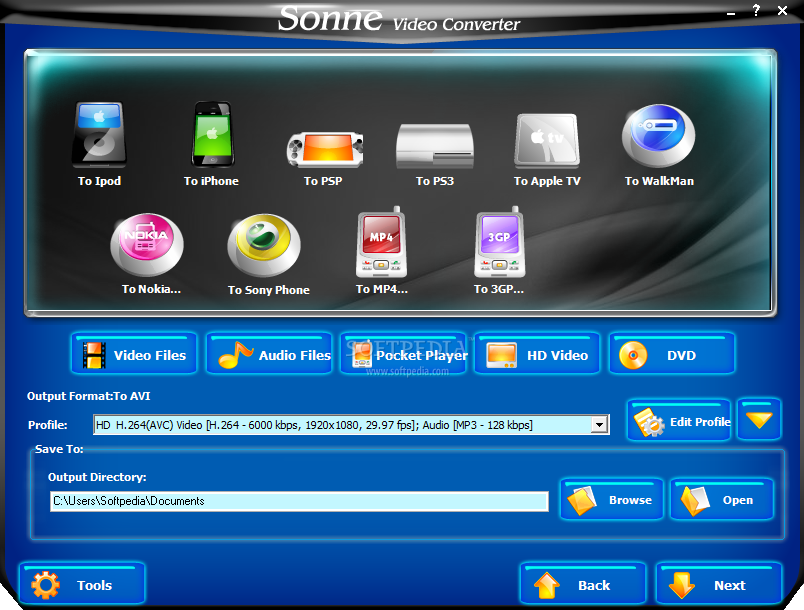Select the To Ipod conversion icon
Image resolution: width=804 pixels, height=610 pixels.
[99, 135]
